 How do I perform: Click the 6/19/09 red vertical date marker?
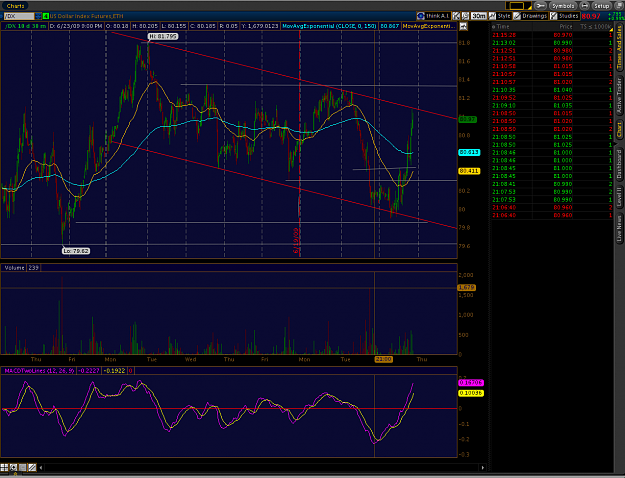(x=296, y=240)
